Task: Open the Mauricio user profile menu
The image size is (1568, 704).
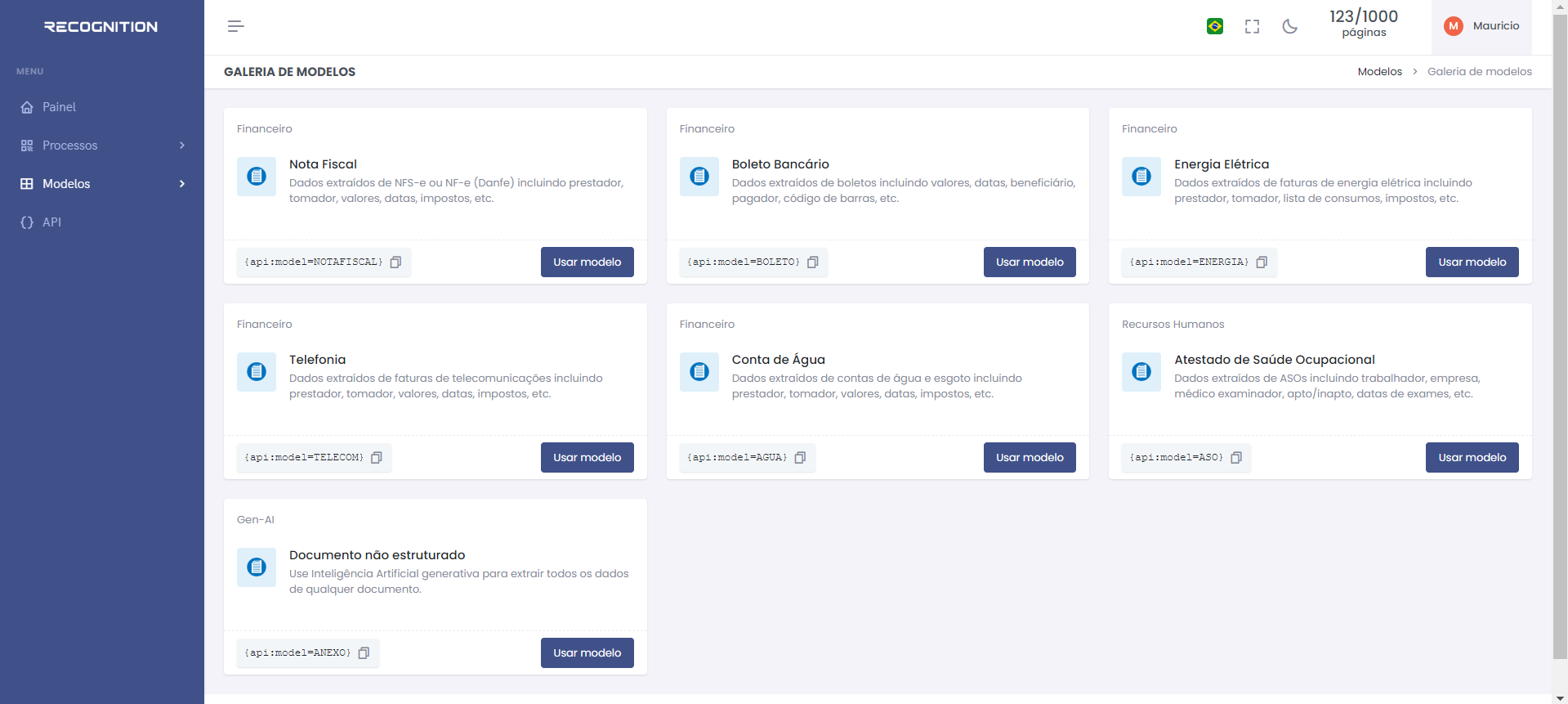Action: [x=1481, y=26]
